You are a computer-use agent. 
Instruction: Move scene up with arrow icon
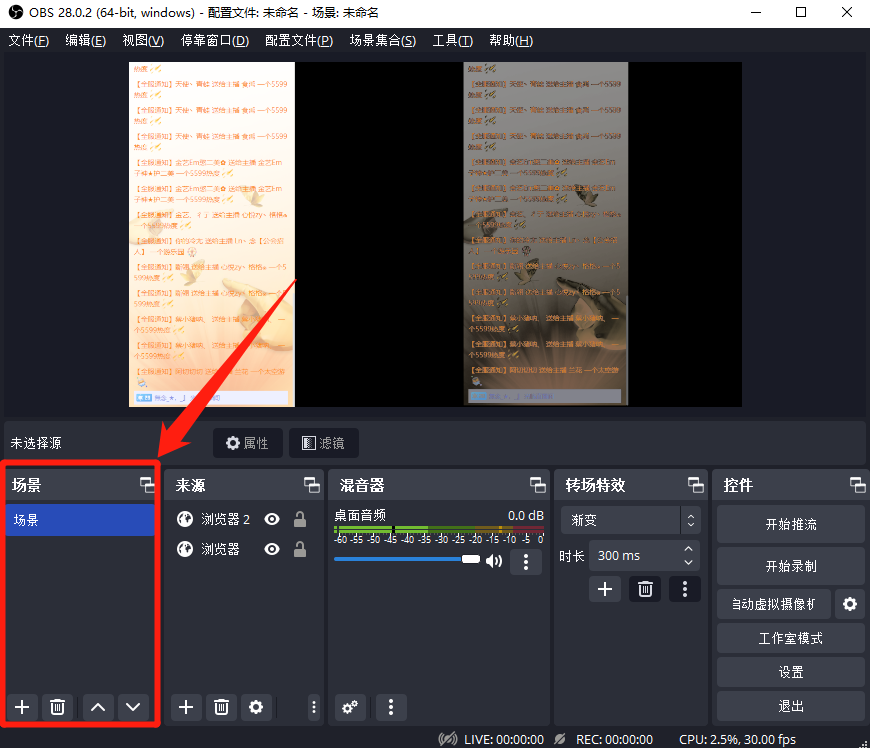[98, 707]
